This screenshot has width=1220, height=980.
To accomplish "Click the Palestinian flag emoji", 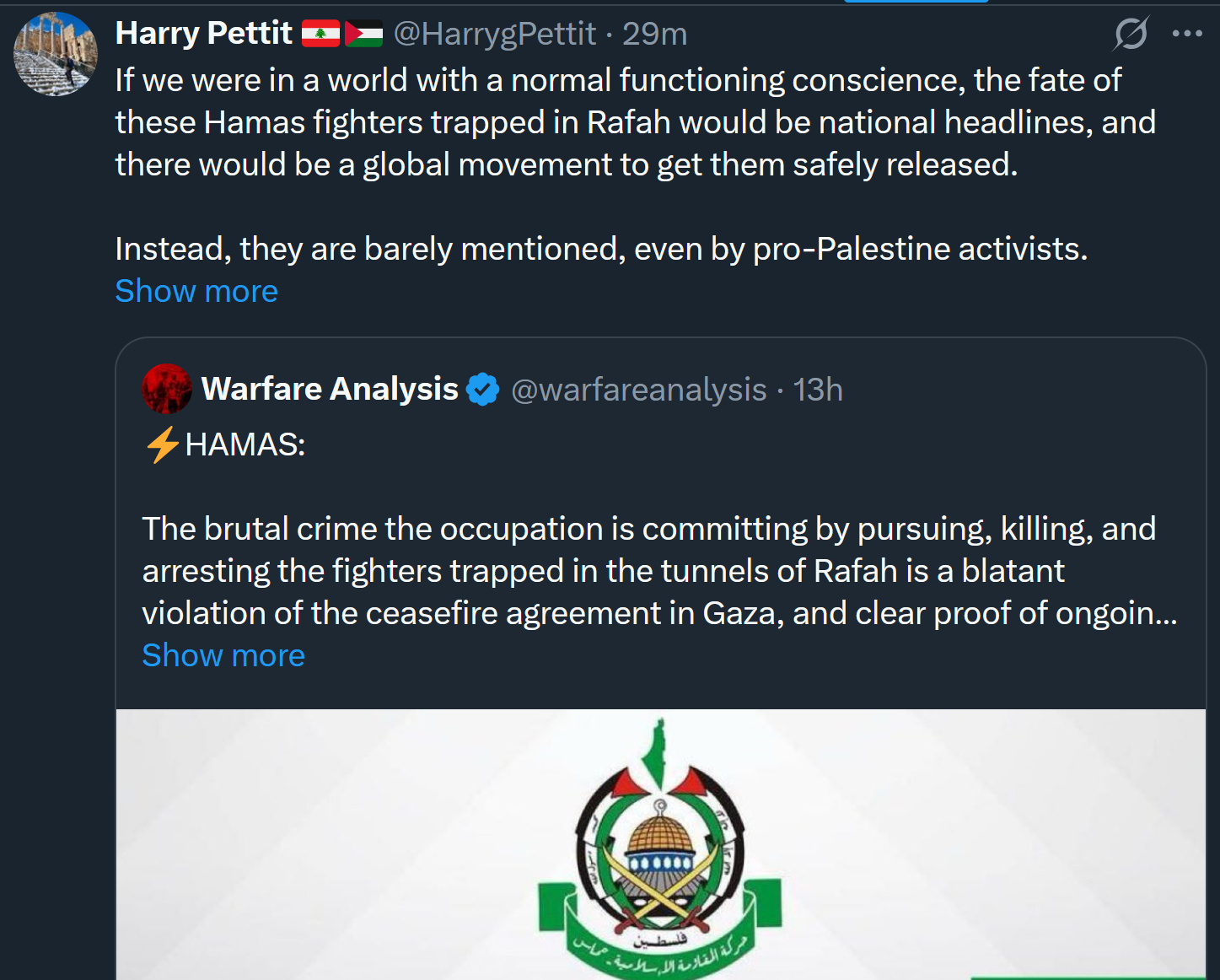I will point(364,34).
